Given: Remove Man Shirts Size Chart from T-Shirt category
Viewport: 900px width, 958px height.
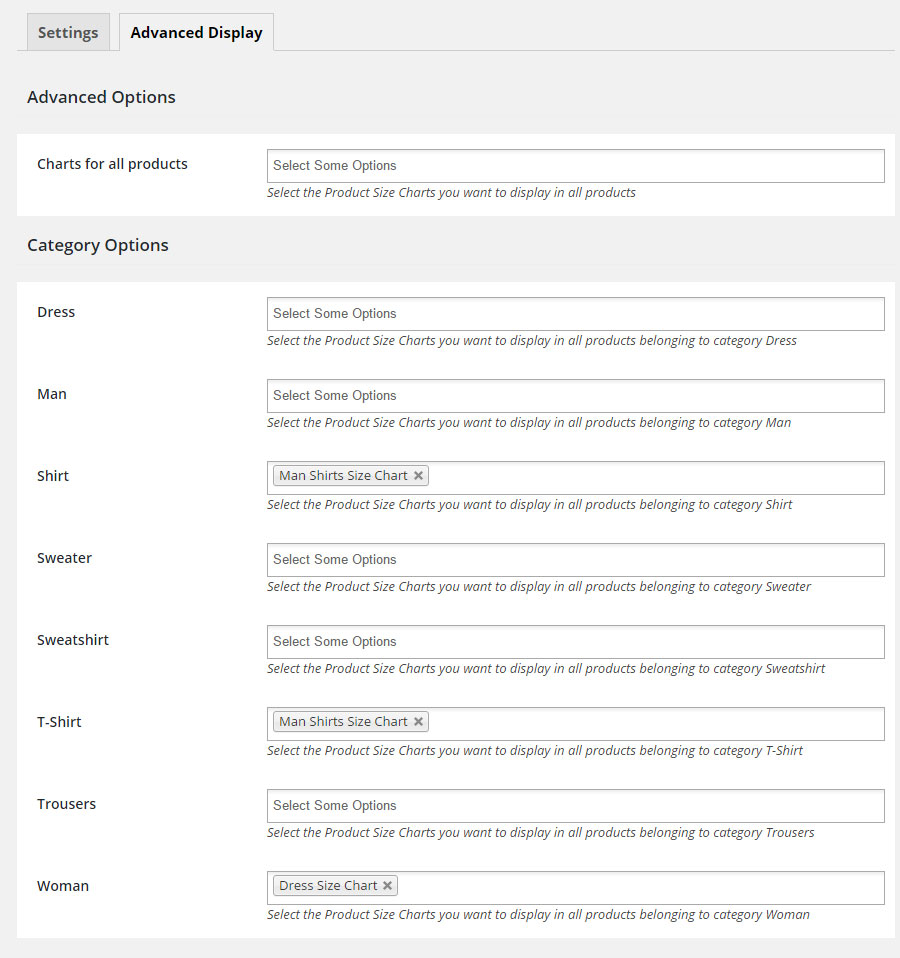Looking at the screenshot, I should coord(418,722).
